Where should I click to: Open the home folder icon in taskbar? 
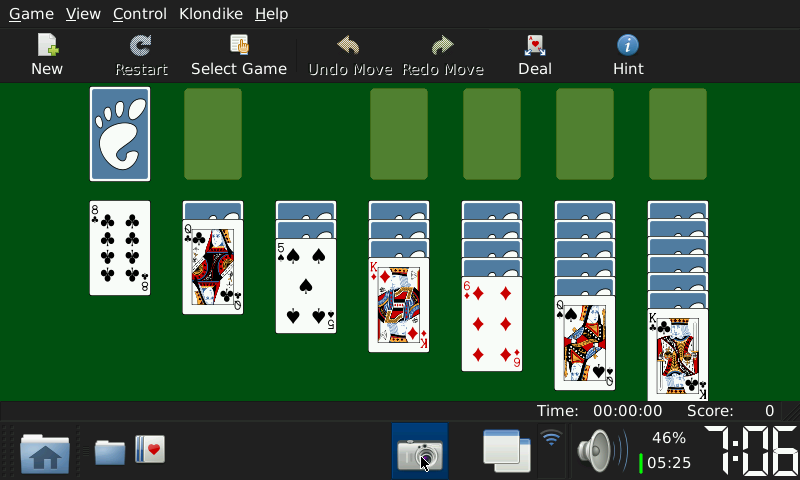[45, 452]
